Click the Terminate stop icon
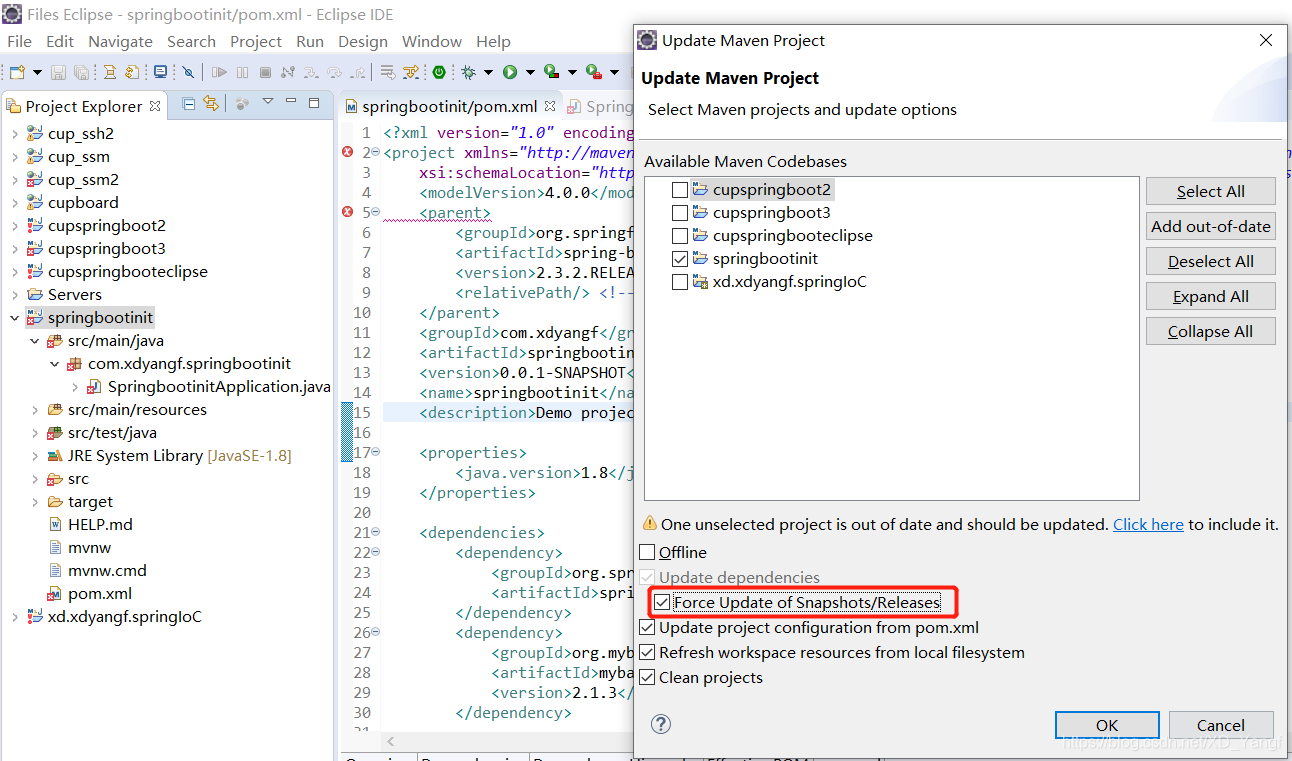This screenshot has height=761, width=1292. pyautogui.click(x=265, y=72)
